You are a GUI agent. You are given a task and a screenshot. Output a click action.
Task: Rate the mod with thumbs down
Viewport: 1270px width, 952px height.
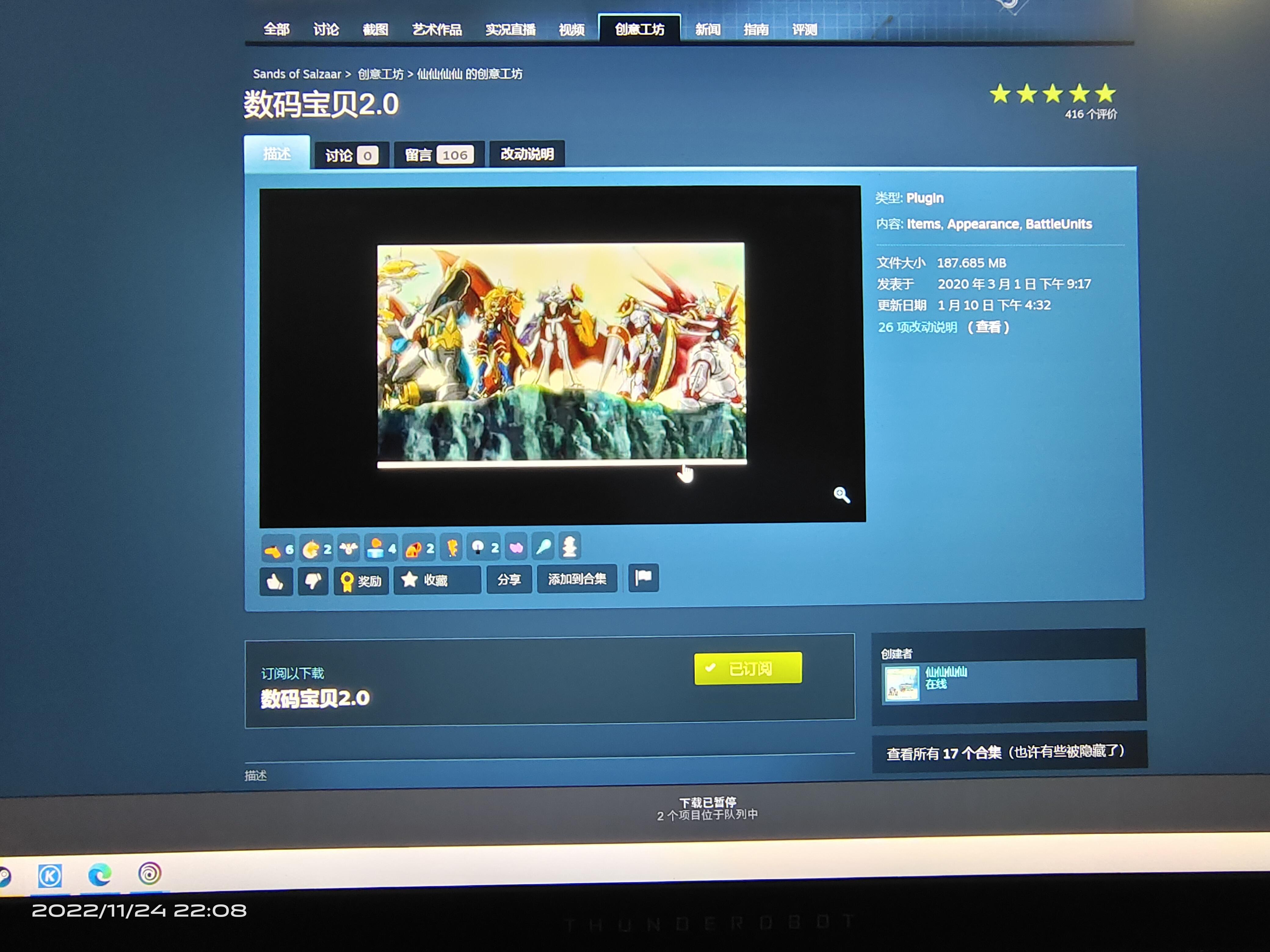[x=313, y=581]
